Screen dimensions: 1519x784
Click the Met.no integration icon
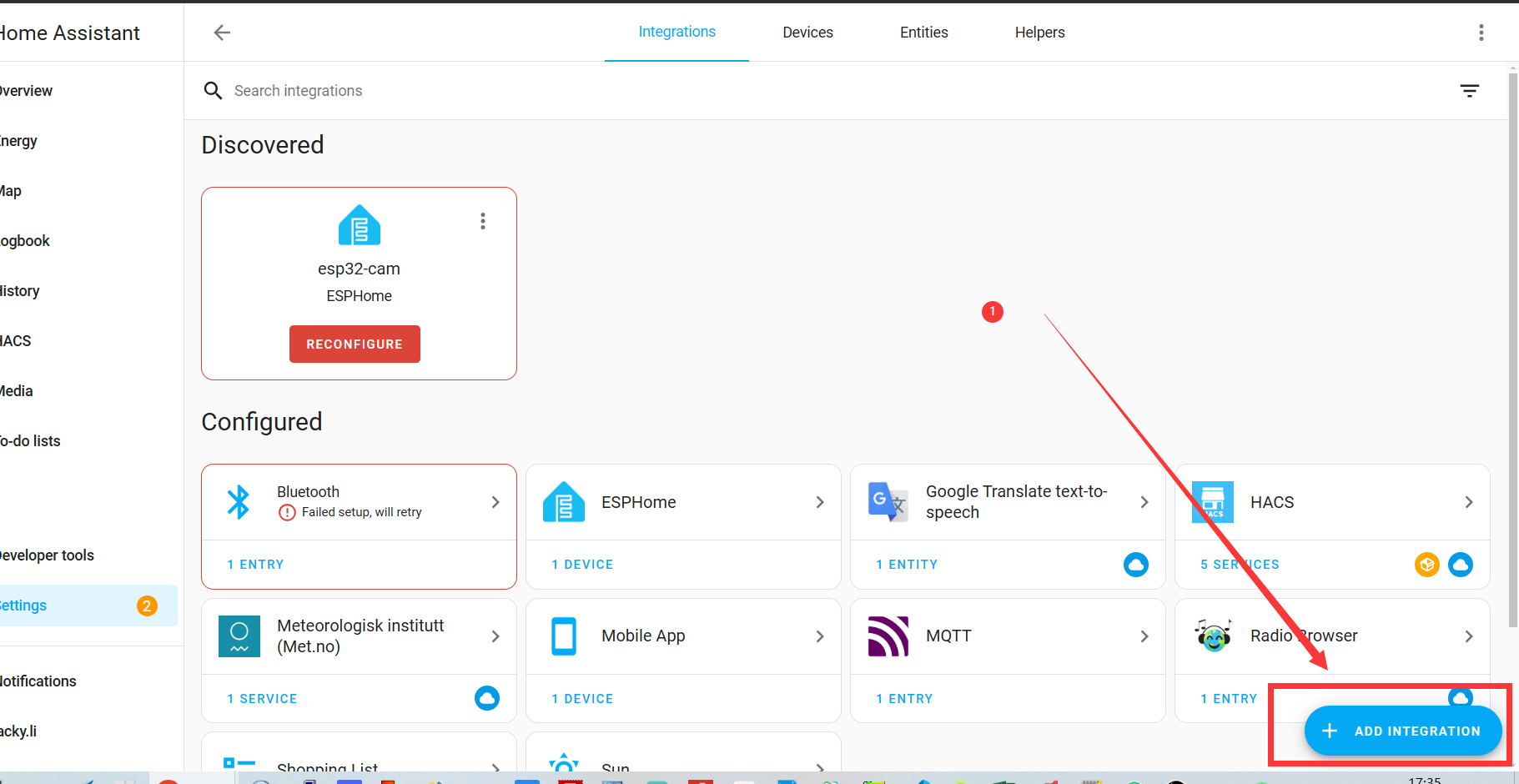pyautogui.click(x=239, y=636)
